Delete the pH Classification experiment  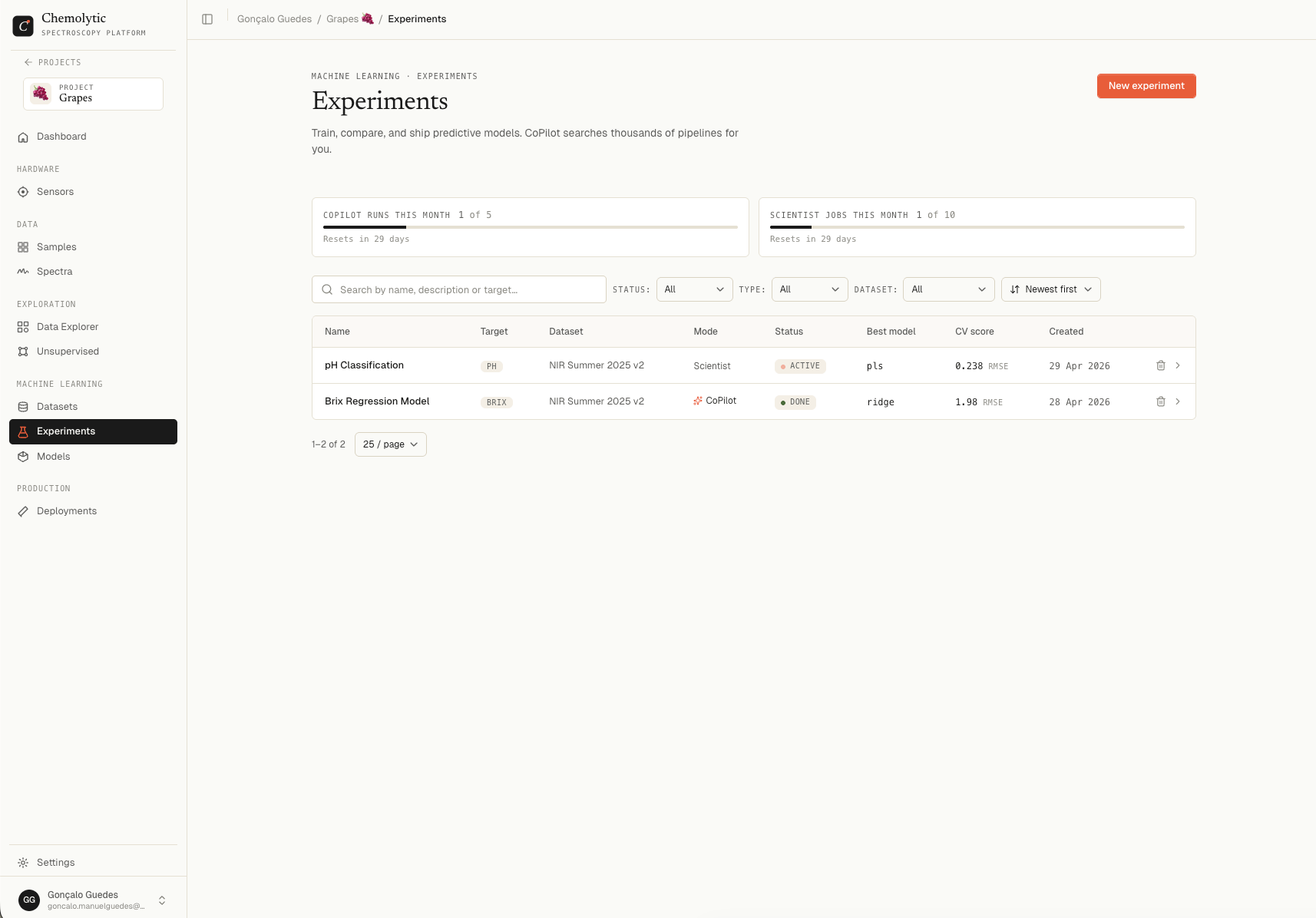(1161, 365)
